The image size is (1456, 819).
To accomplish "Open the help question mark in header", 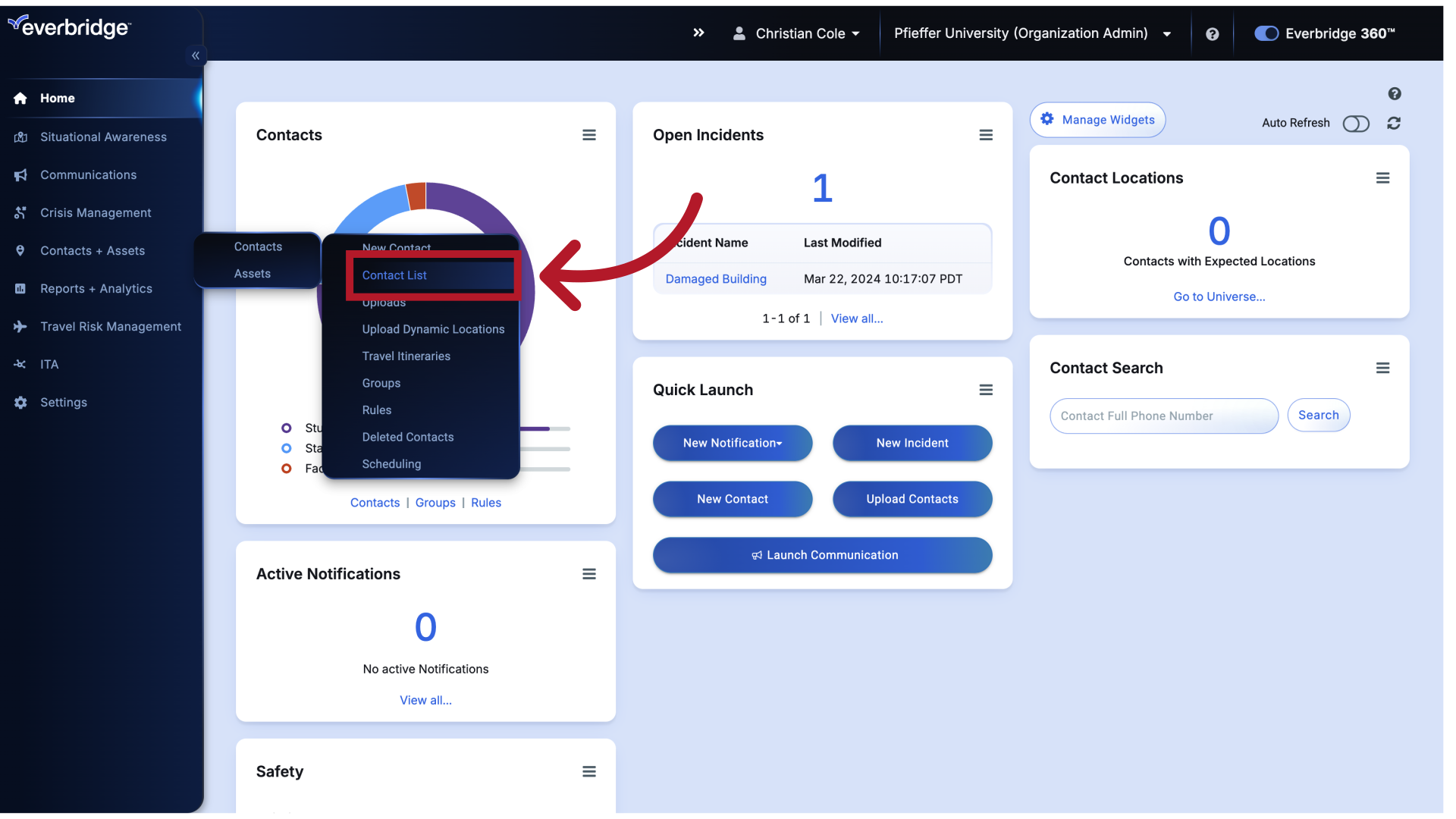I will click(1212, 34).
